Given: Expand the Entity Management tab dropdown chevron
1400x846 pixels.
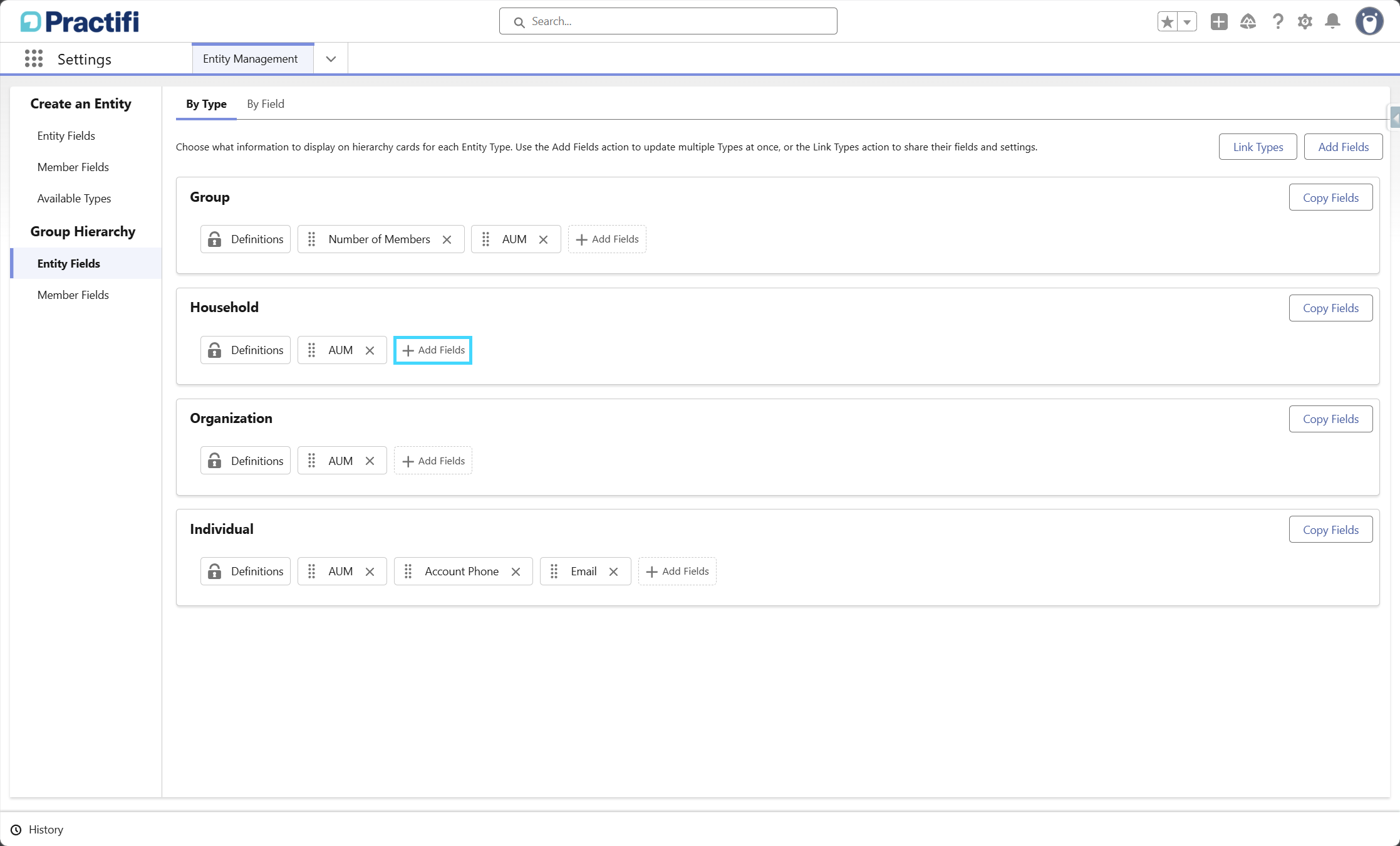Looking at the screenshot, I should click(x=331, y=59).
